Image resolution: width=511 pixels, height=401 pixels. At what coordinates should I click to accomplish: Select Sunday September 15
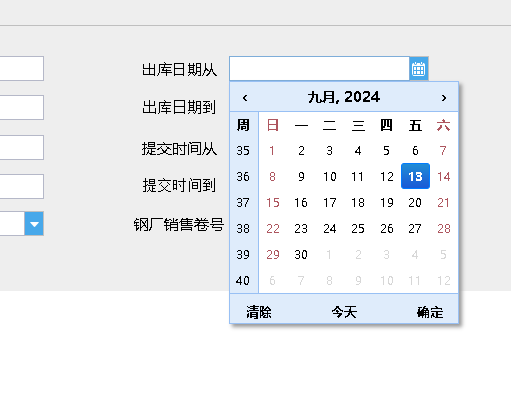tap(272, 202)
